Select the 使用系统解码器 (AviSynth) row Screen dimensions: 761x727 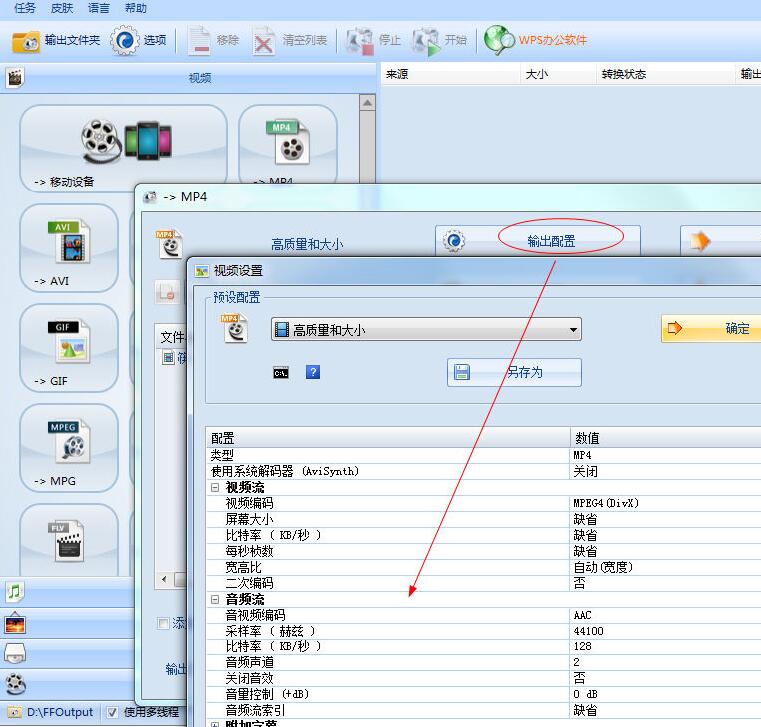click(x=483, y=471)
